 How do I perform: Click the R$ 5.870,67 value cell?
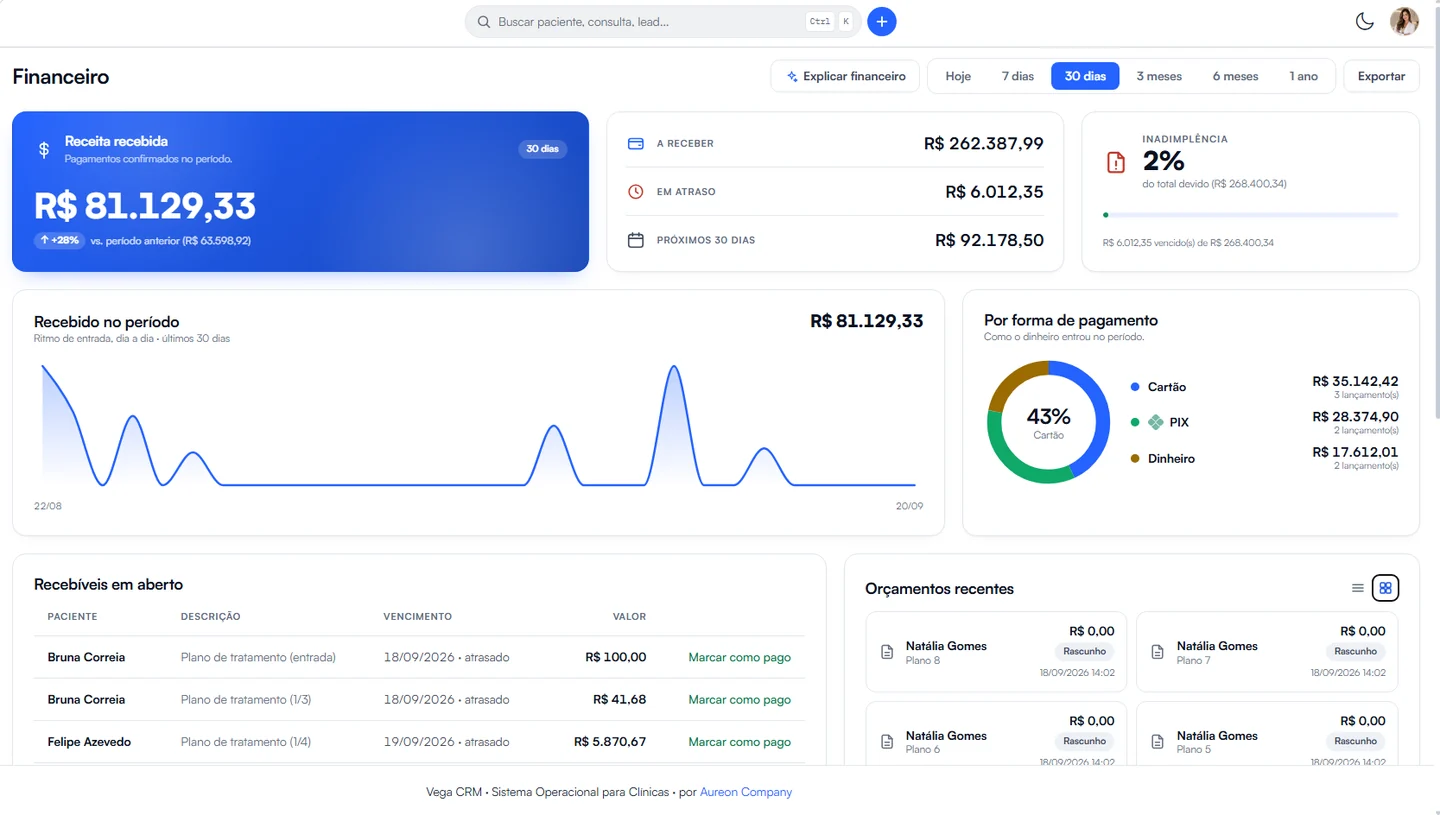610,741
